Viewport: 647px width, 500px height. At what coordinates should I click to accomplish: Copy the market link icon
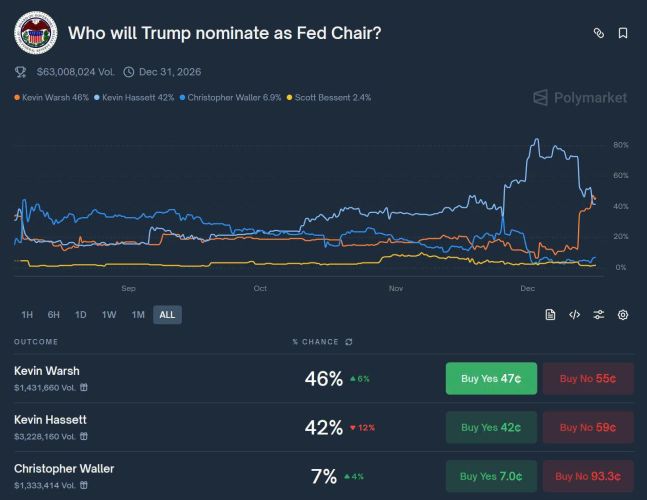point(599,33)
